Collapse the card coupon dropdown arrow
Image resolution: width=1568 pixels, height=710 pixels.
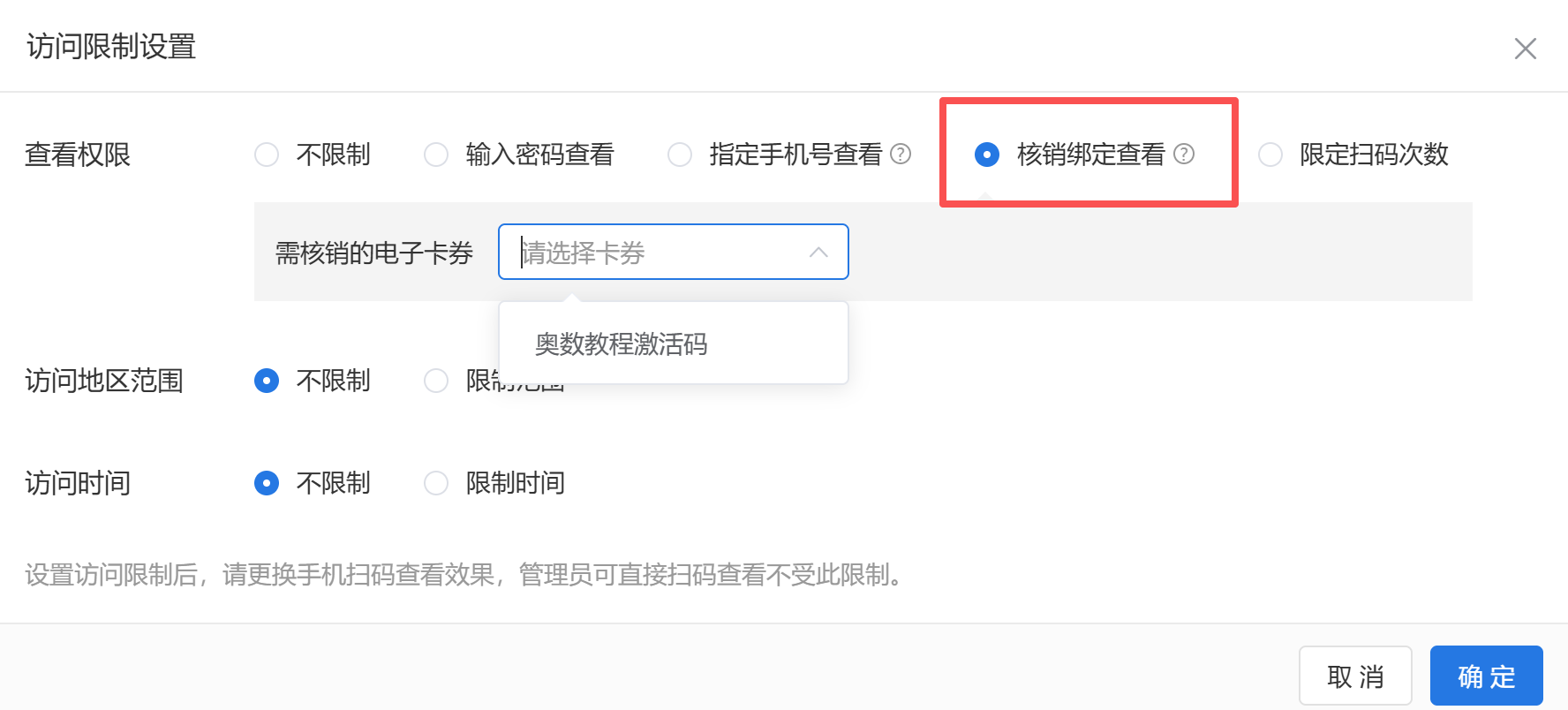[x=818, y=253]
